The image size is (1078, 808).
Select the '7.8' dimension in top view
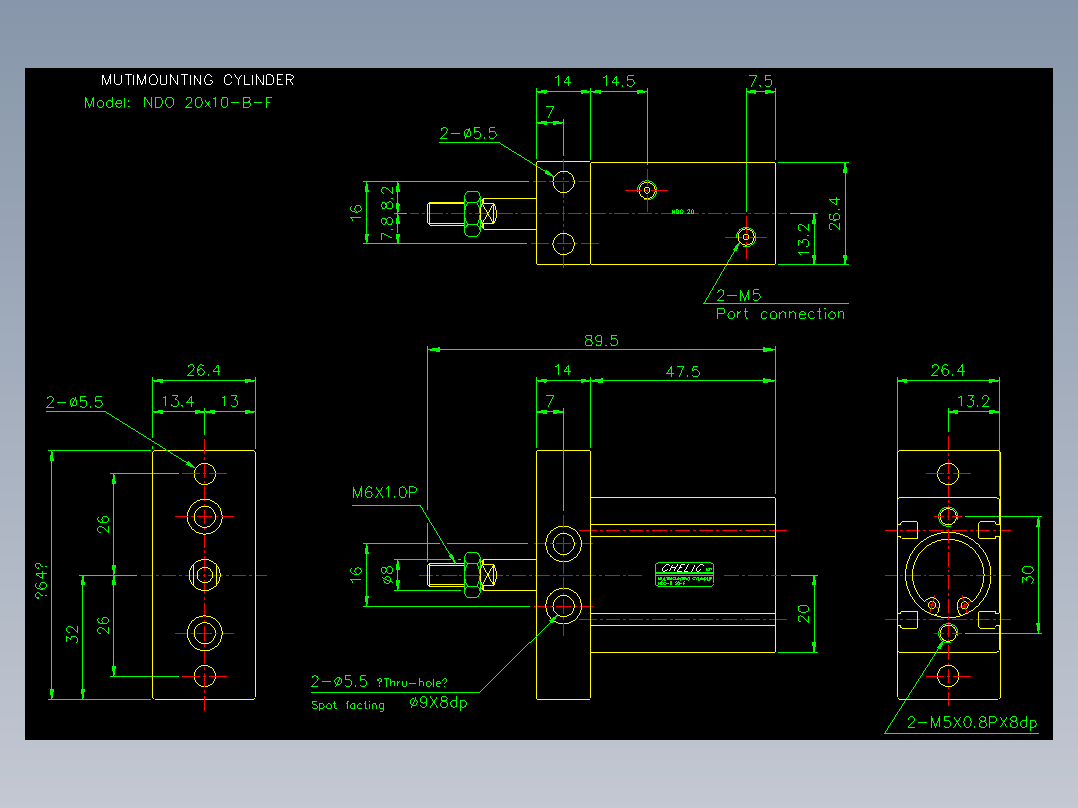[387, 228]
